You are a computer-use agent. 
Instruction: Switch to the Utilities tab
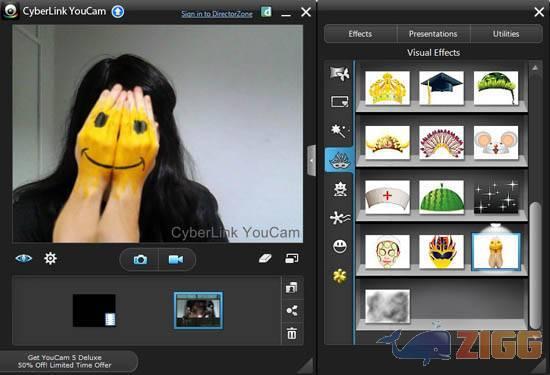[x=506, y=34]
